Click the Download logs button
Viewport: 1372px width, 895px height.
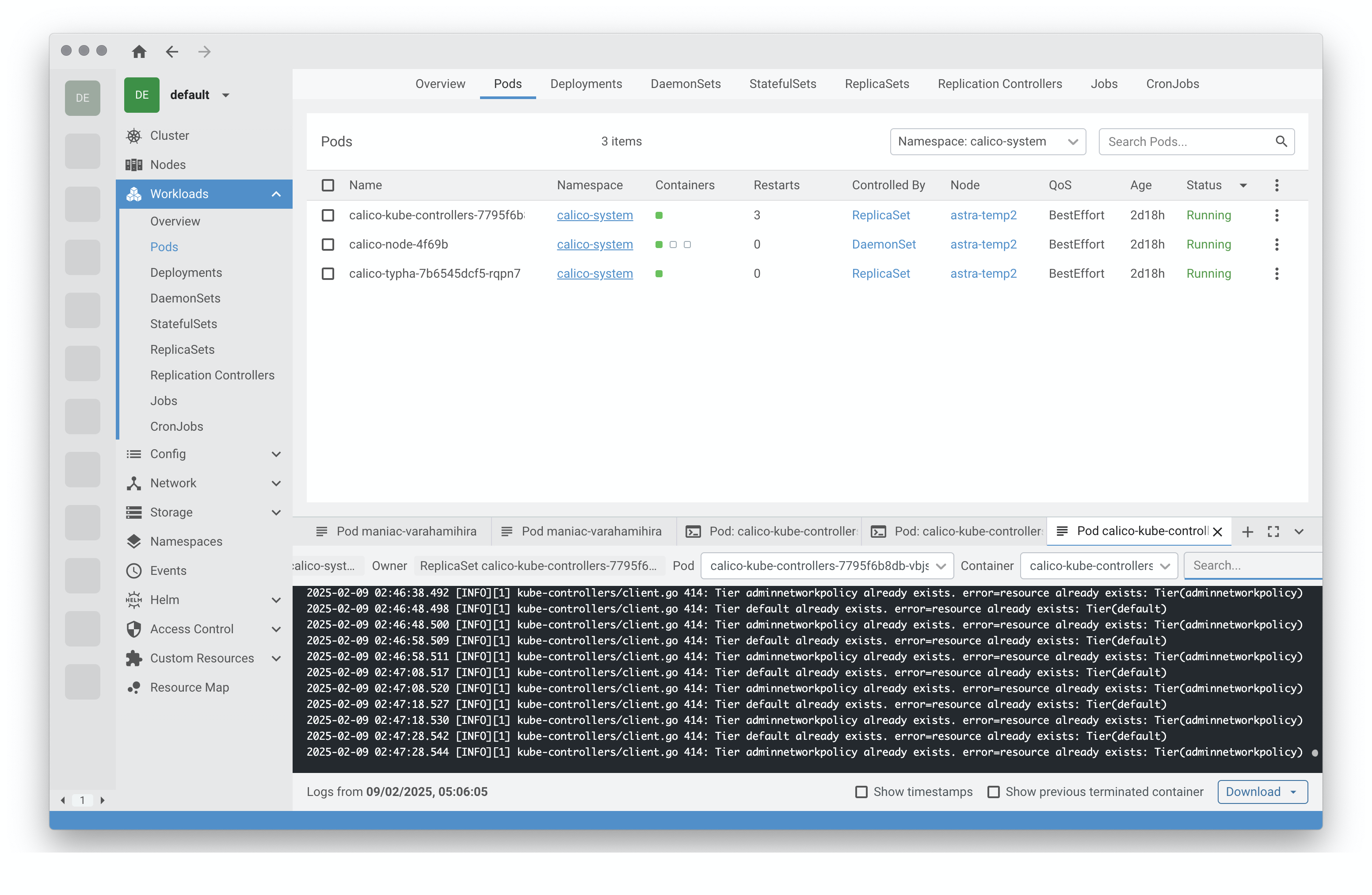(x=1262, y=792)
